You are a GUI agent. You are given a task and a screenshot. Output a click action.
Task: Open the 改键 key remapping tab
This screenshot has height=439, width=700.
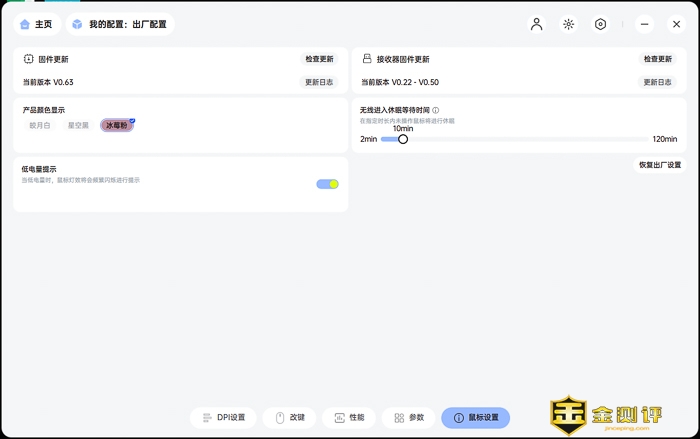[290, 418]
